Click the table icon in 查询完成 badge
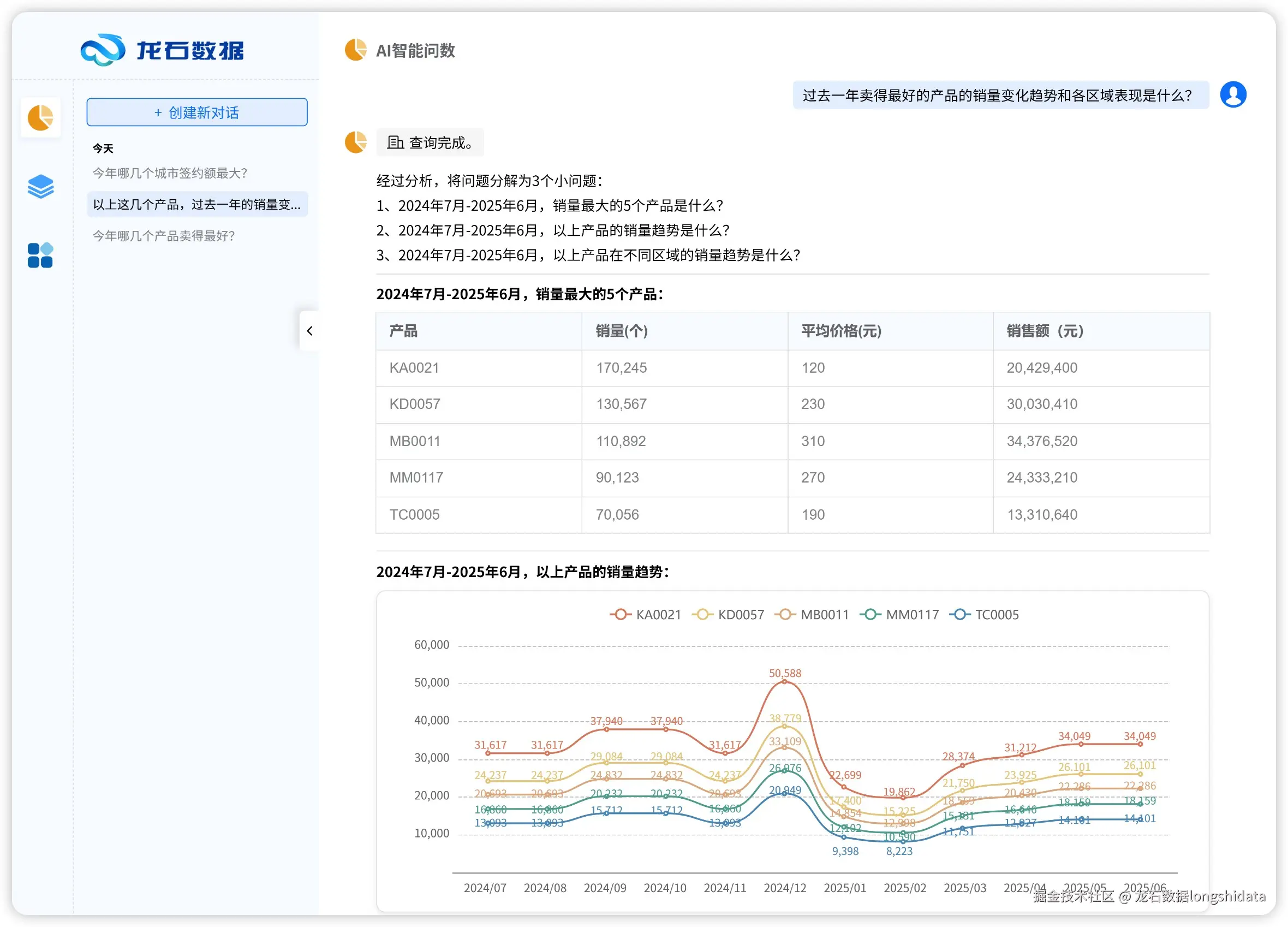This screenshot has height=927, width=1288. [395, 142]
